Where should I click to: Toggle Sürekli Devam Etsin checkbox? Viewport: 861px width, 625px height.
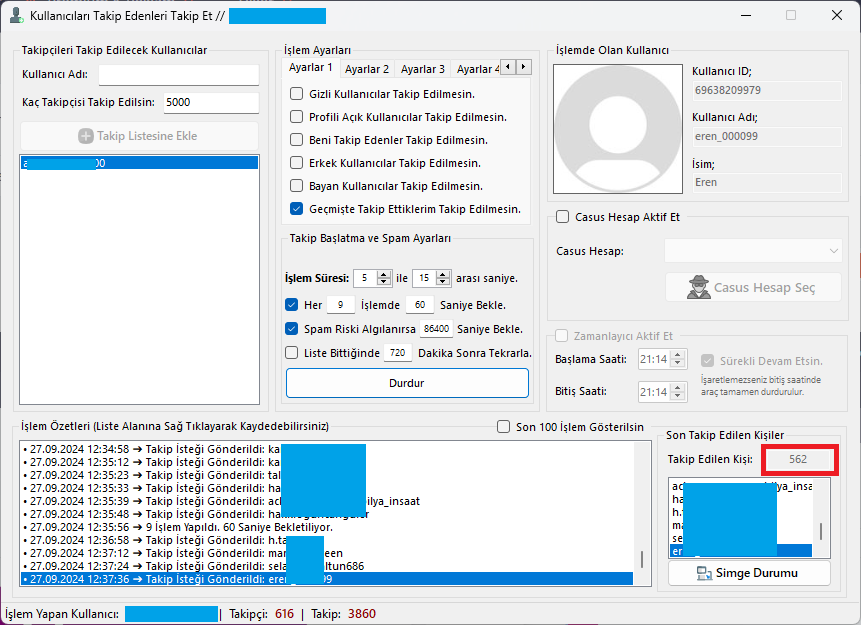click(x=707, y=361)
